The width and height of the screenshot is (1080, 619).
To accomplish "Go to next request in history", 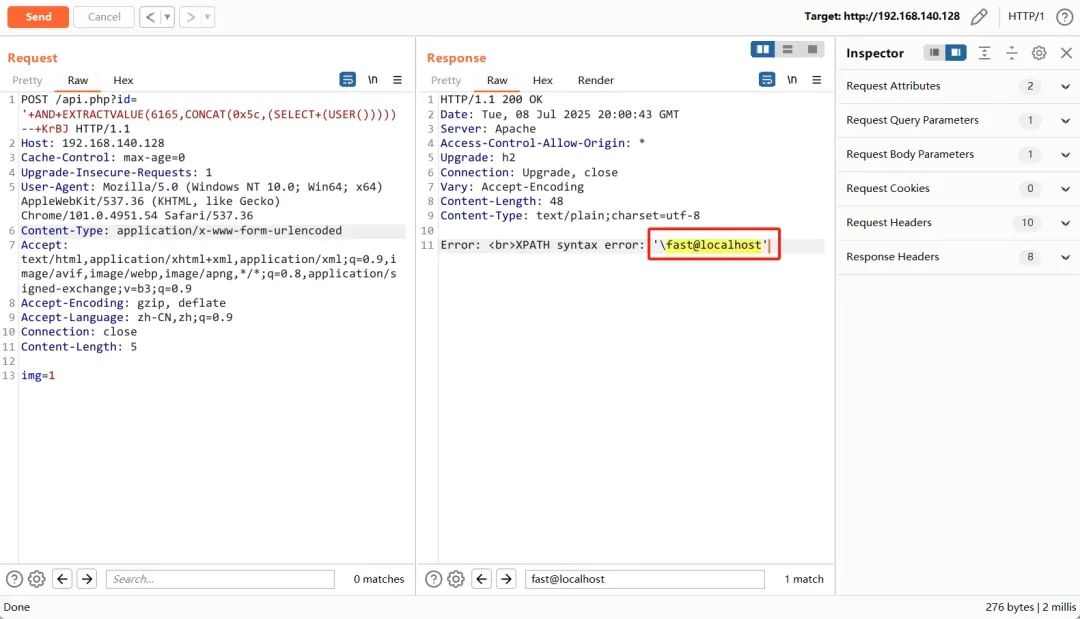I will coord(191,17).
